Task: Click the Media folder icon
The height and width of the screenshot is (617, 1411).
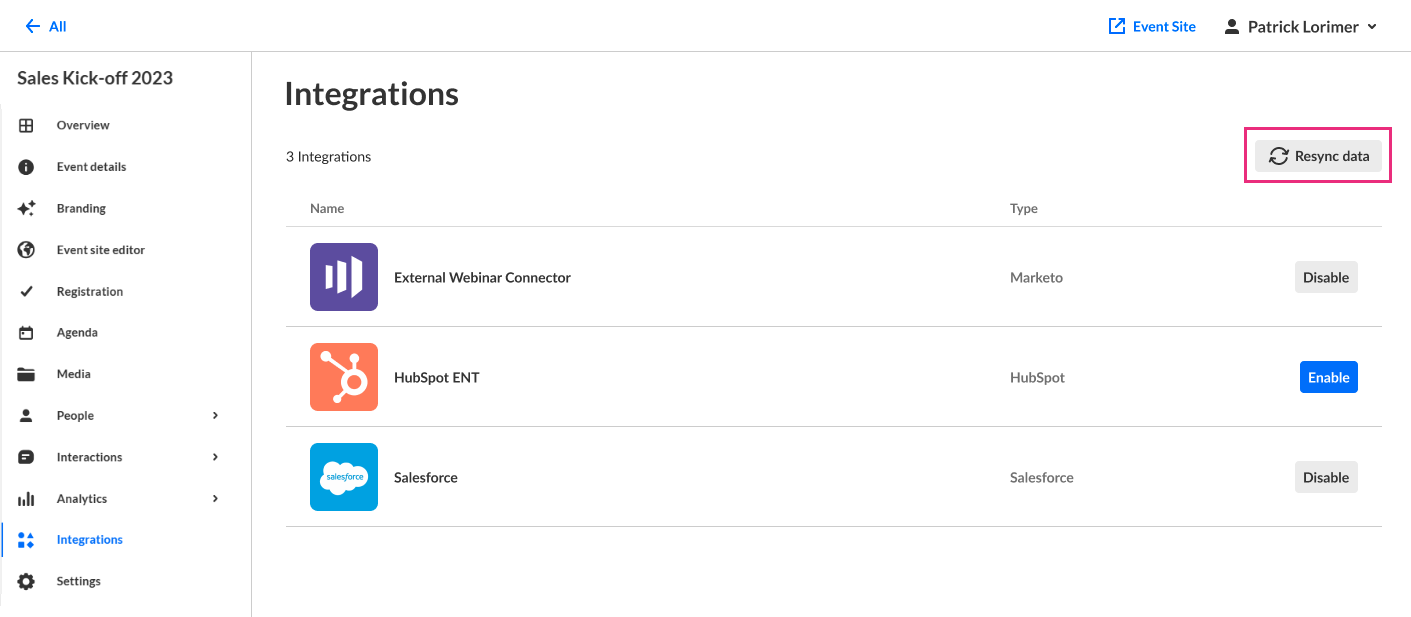Action: point(27,374)
